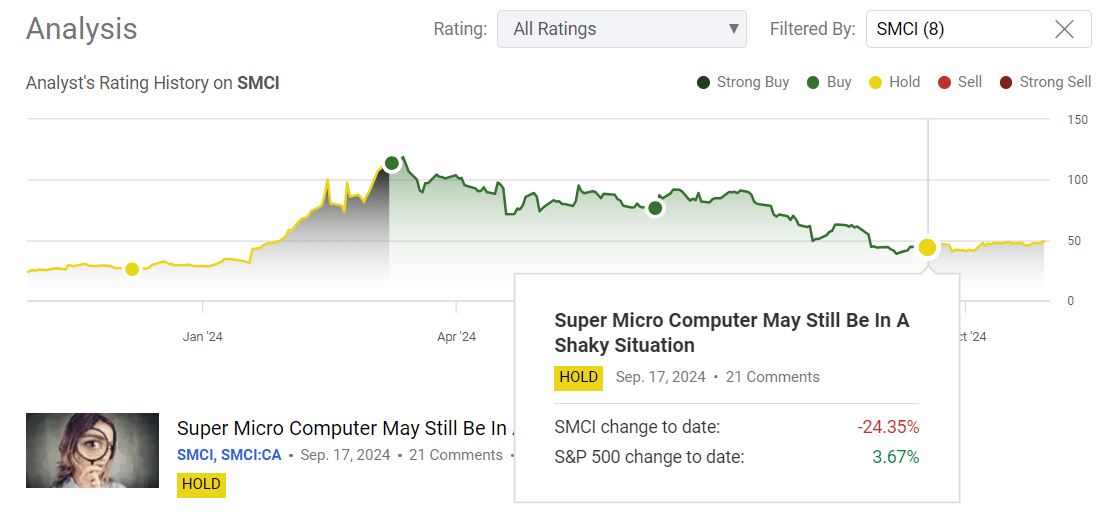1110x518 pixels.
Task: Open article thumbnail with magnifying glass
Action: [92, 450]
